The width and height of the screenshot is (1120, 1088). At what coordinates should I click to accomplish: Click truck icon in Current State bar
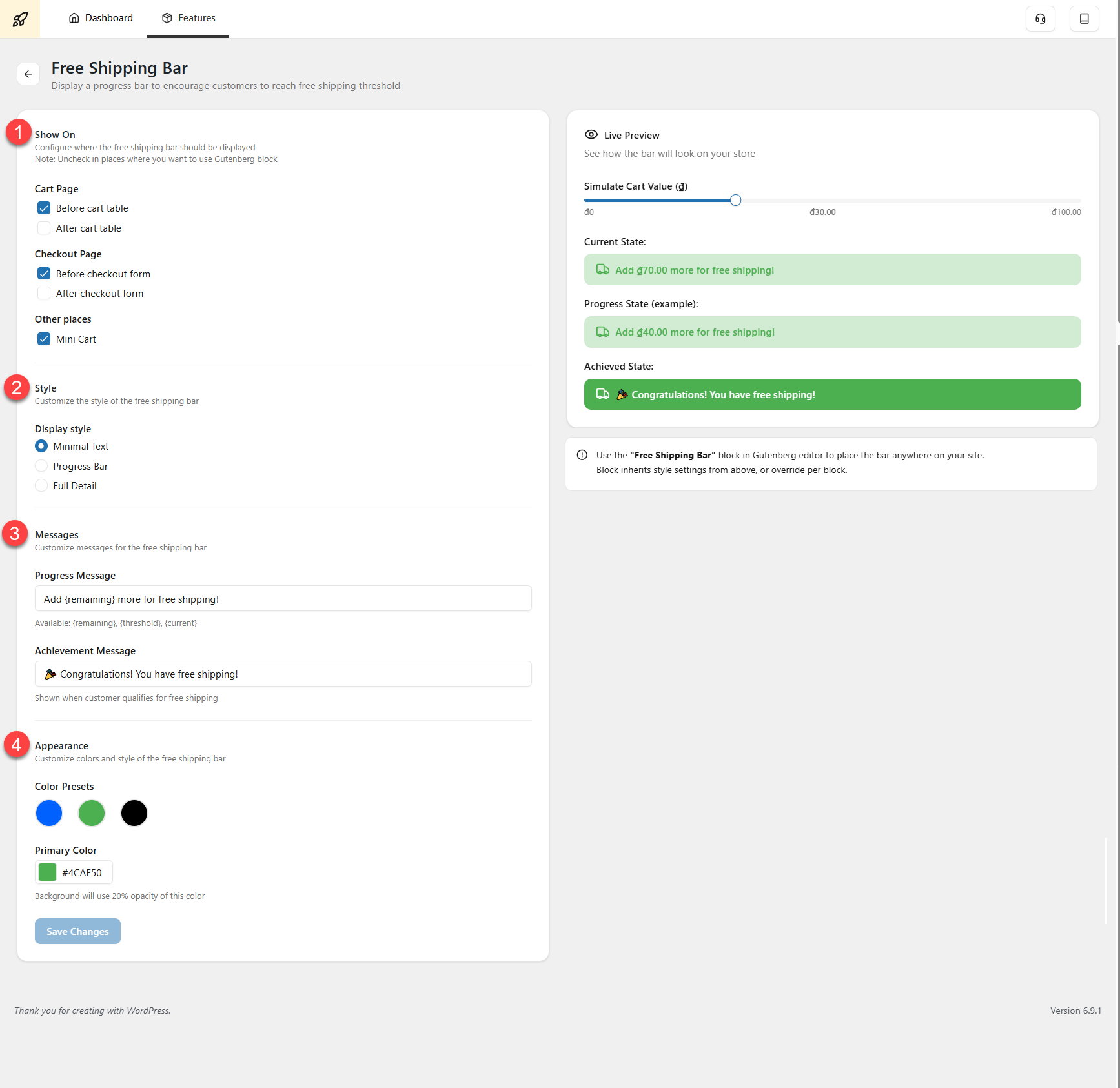coord(602,270)
